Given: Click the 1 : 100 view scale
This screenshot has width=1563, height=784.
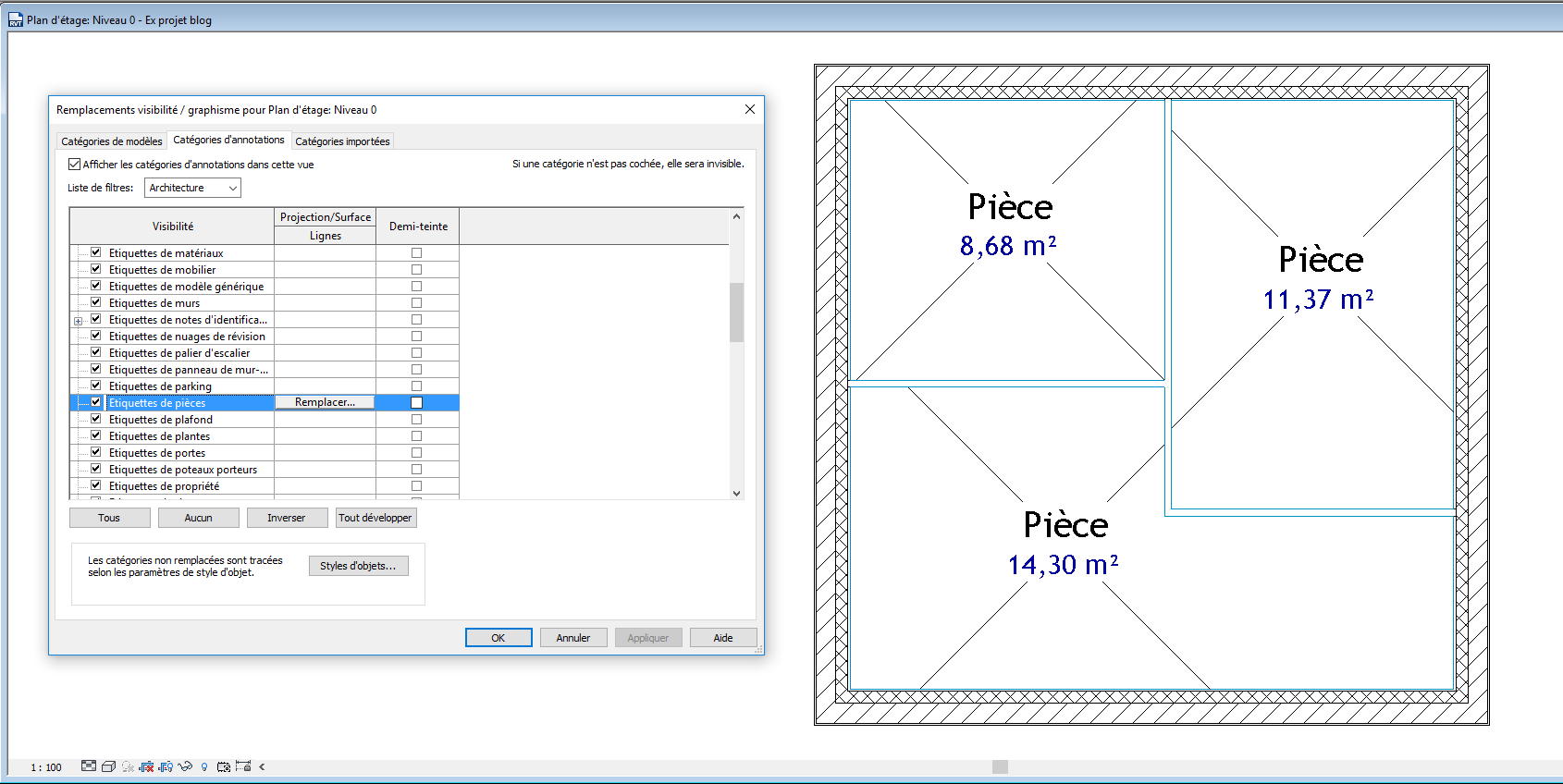Looking at the screenshot, I should (x=46, y=767).
